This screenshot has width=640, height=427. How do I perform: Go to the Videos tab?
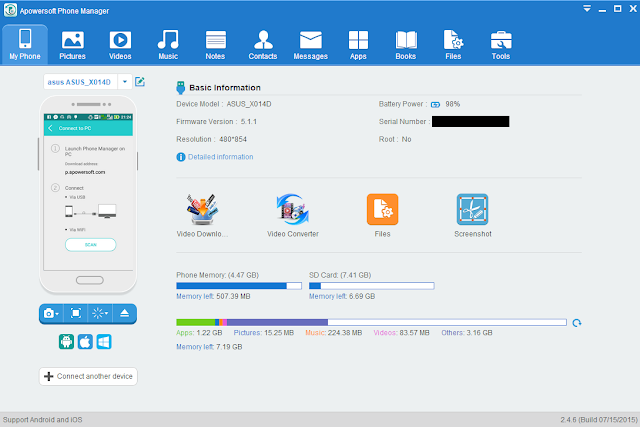pyautogui.click(x=120, y=44)
